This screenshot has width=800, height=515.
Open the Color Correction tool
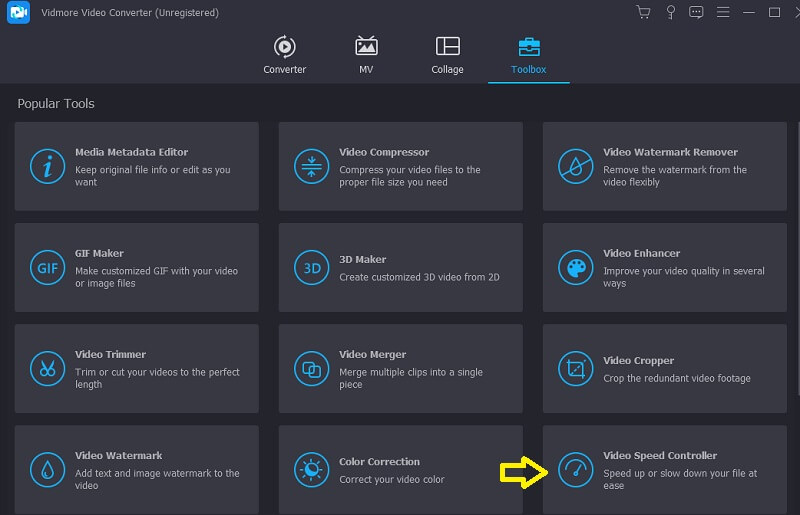(x=400, y=470)
